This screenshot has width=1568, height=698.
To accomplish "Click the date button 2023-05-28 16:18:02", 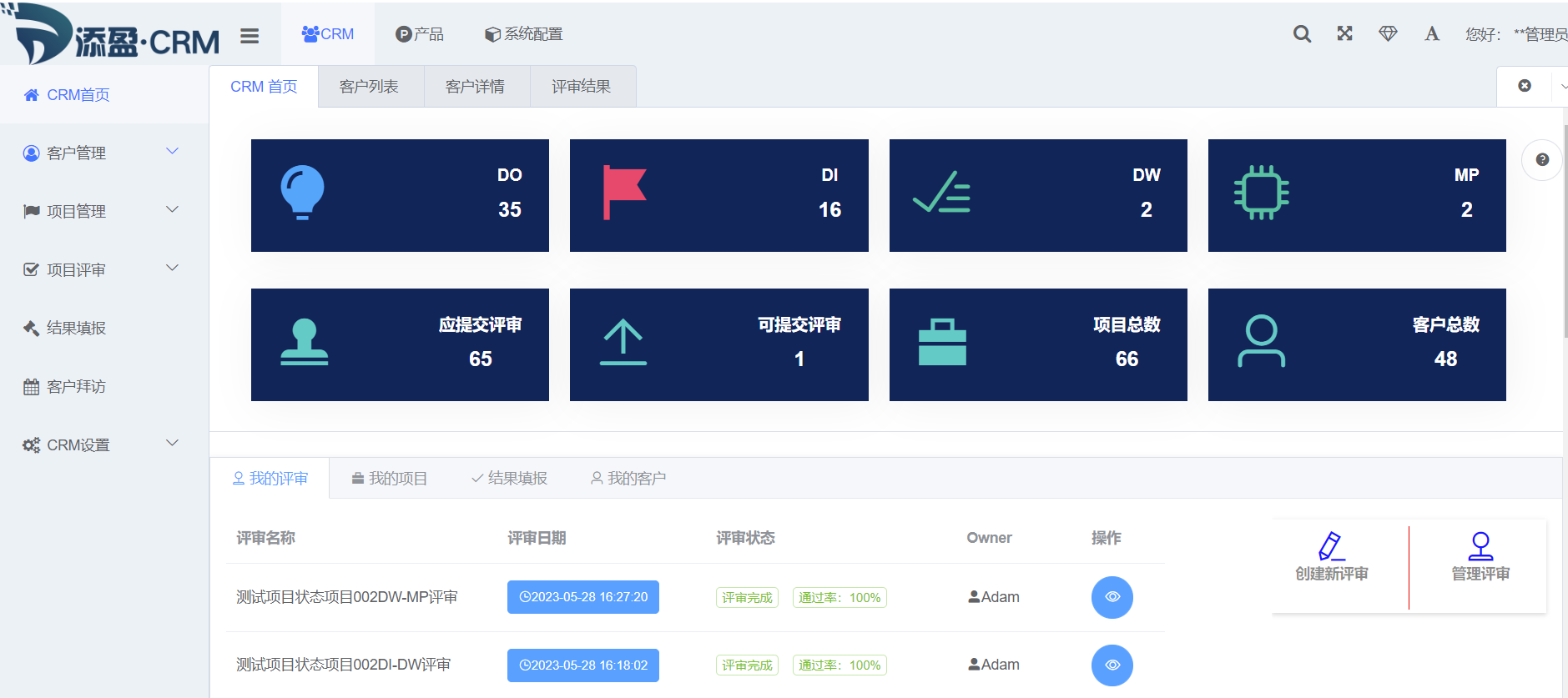I will 583,665.
